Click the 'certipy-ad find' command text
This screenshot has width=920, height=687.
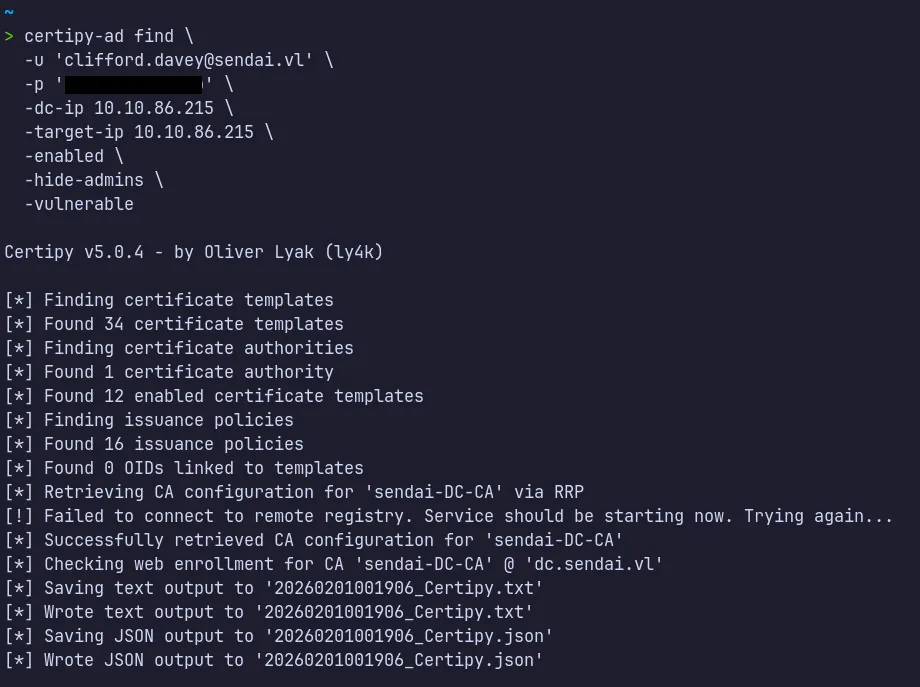(99, 36)
